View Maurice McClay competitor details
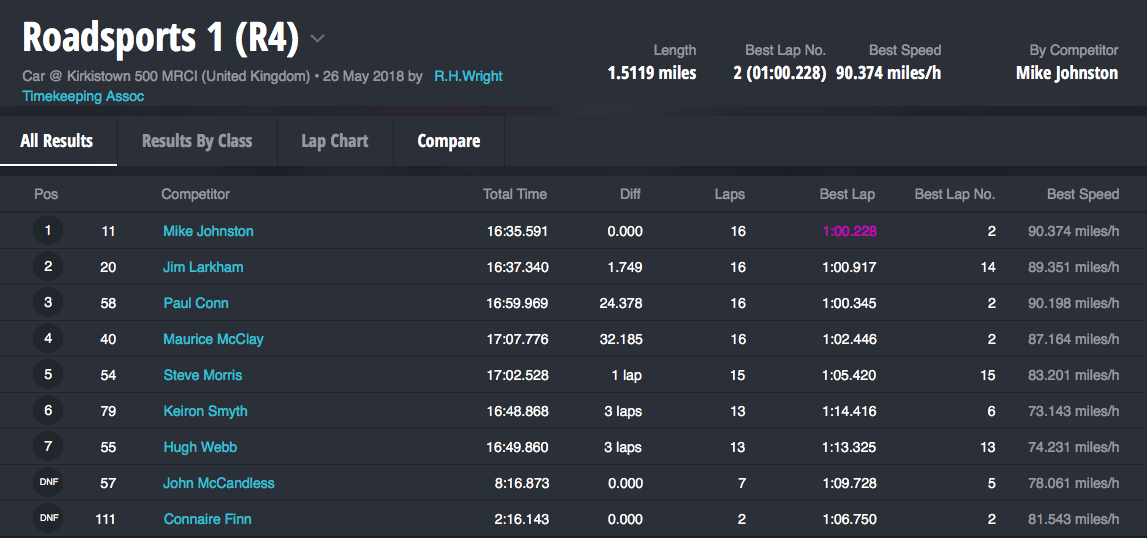Screen dimensions: 1147x538 213,339
